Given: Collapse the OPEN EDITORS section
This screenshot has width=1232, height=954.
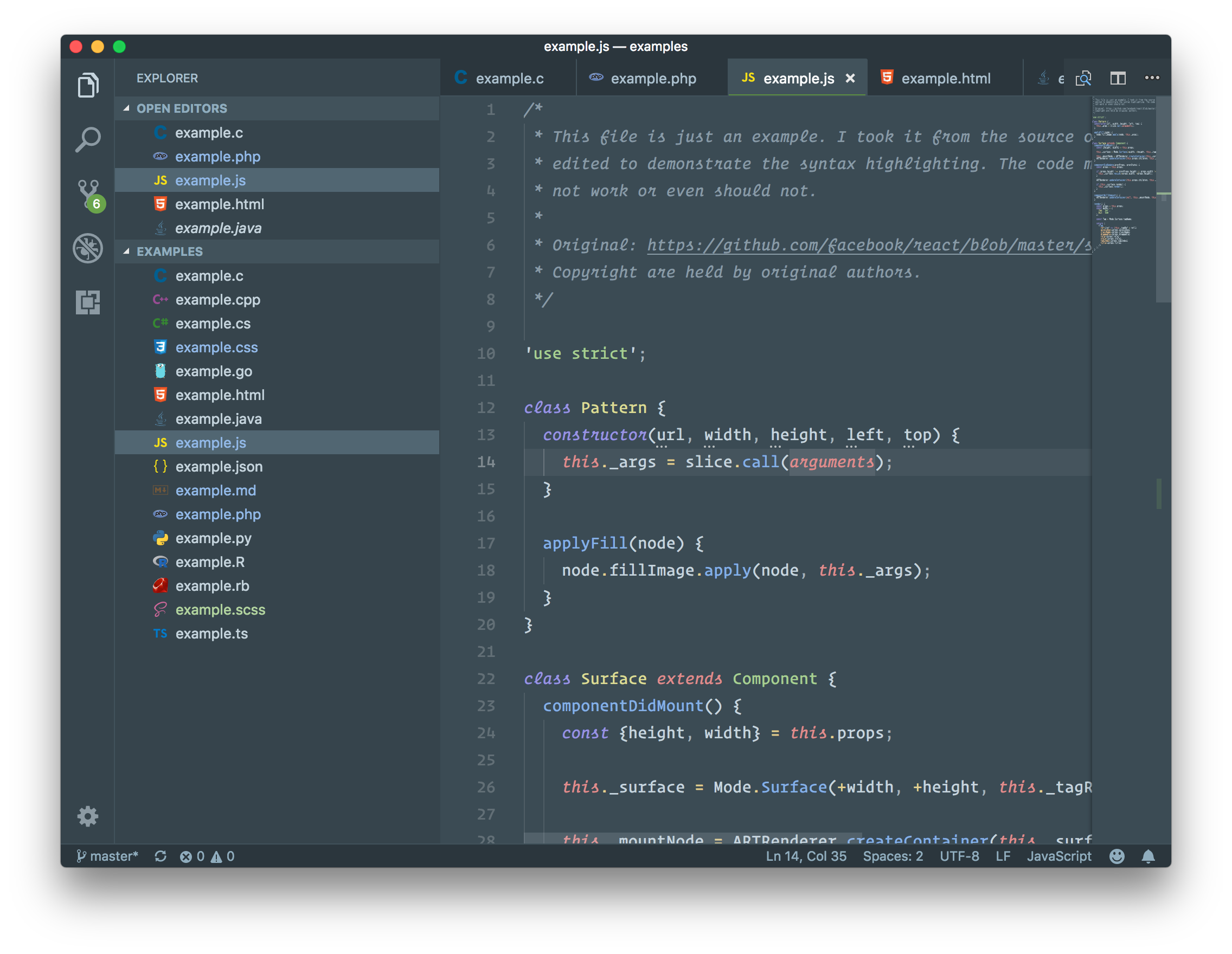Looking at the screenshot, I should (x=277, y=108).
